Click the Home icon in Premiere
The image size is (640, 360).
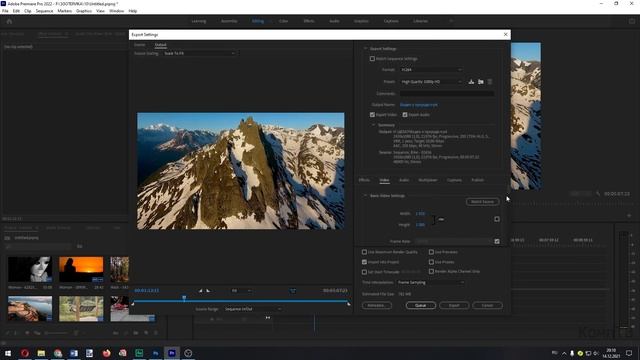point(9,21)
